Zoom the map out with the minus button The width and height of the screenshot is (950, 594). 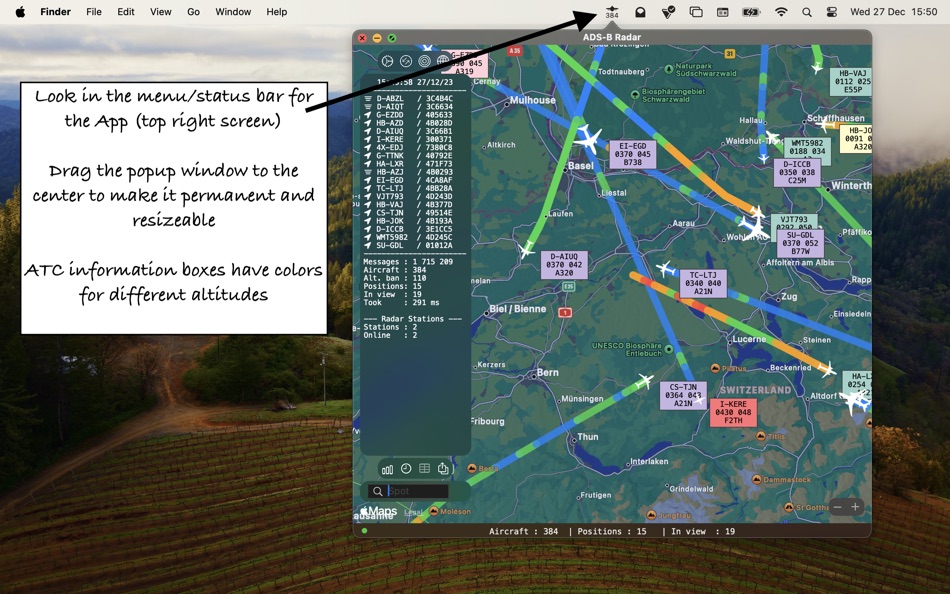[x=837, y=507]
